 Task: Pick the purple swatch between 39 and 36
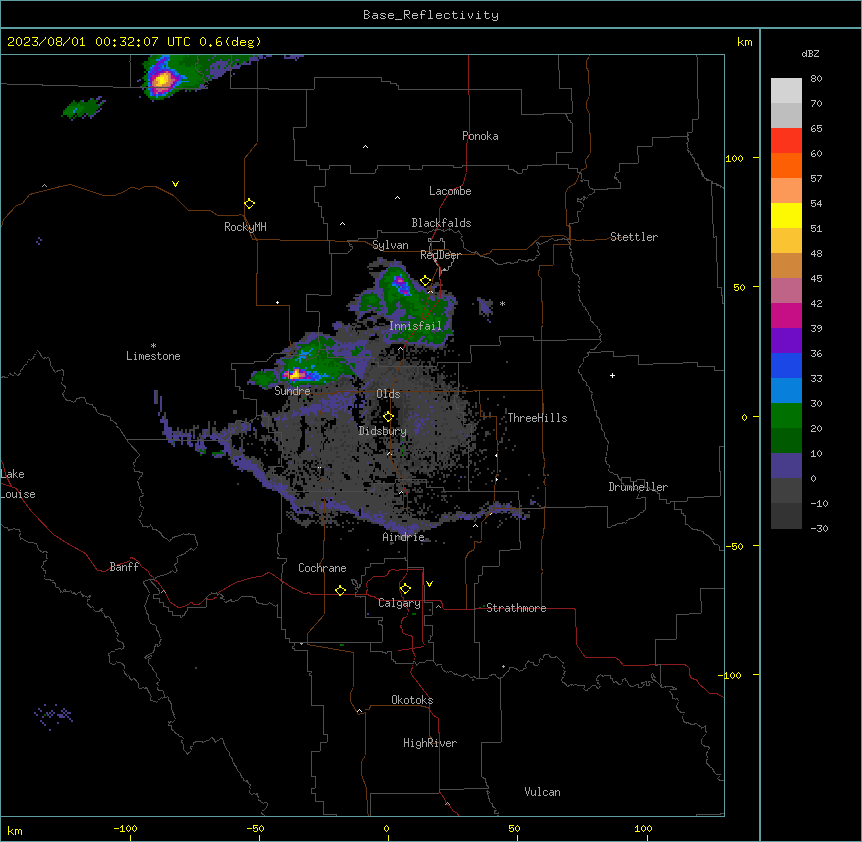786,341
